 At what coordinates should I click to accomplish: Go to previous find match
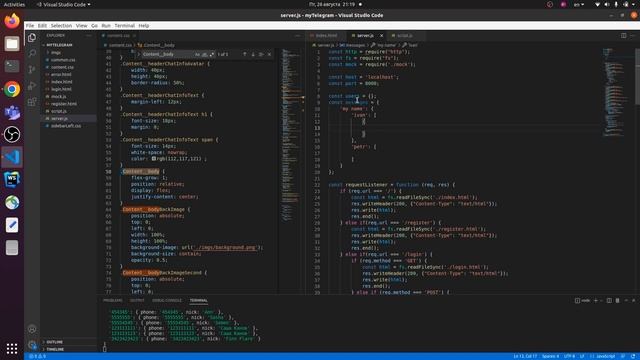click(244, 54)
